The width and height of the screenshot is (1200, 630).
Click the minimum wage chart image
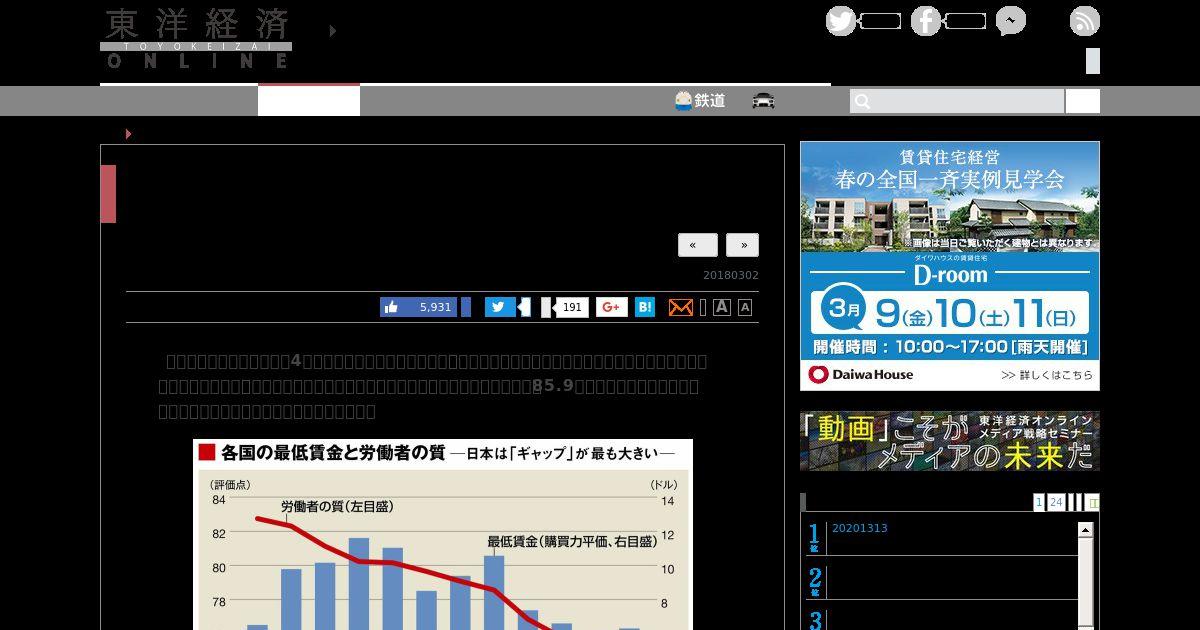pyautogui.click(x=443, y=535)
